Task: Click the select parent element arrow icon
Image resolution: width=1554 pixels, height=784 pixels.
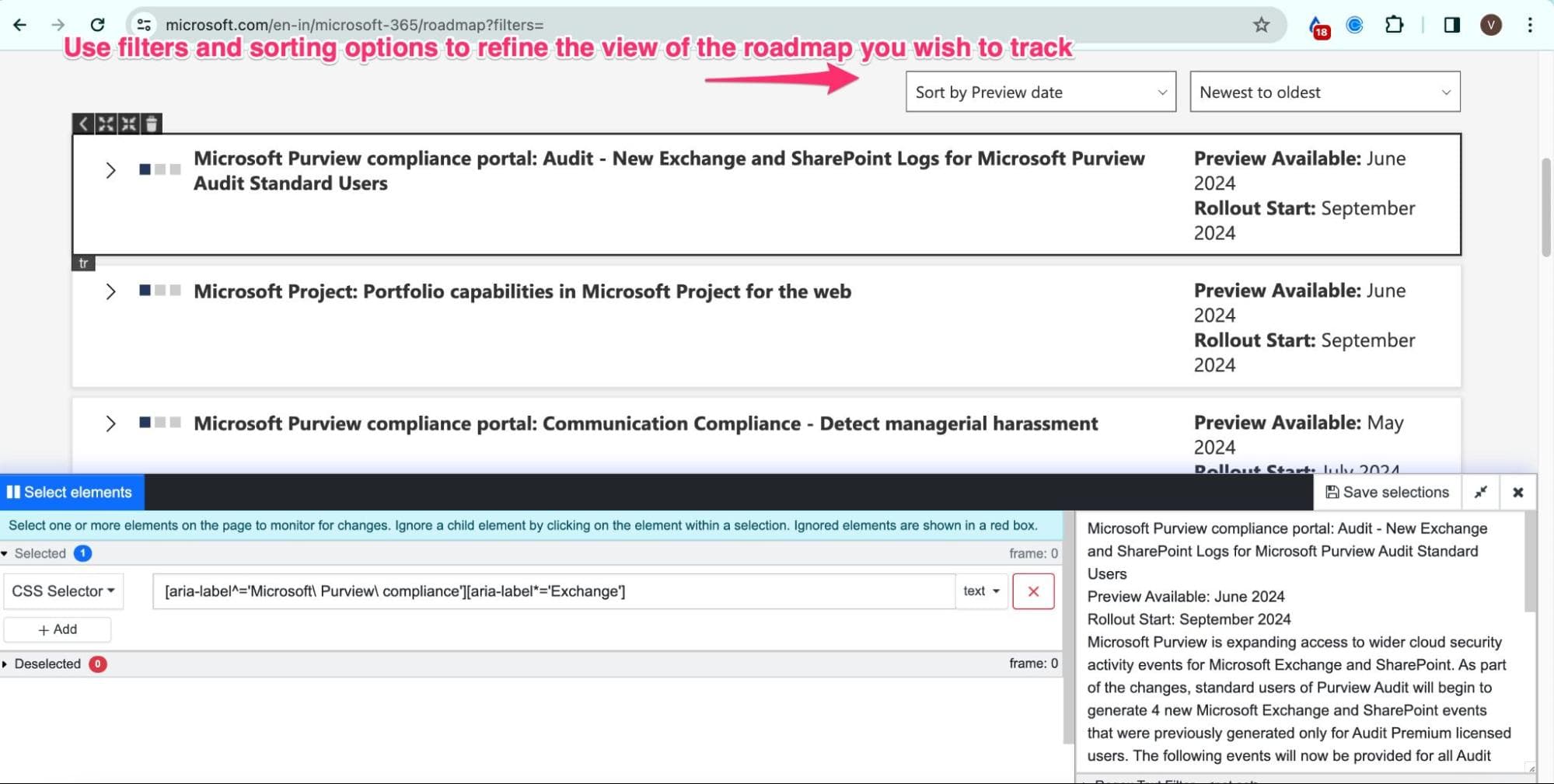Action: 83,124
